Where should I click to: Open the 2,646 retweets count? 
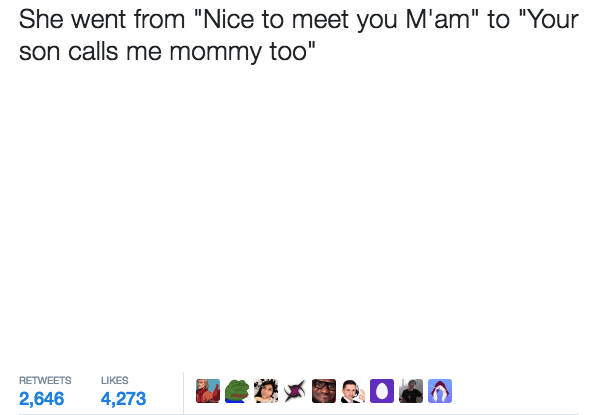[x=42, y=399]
